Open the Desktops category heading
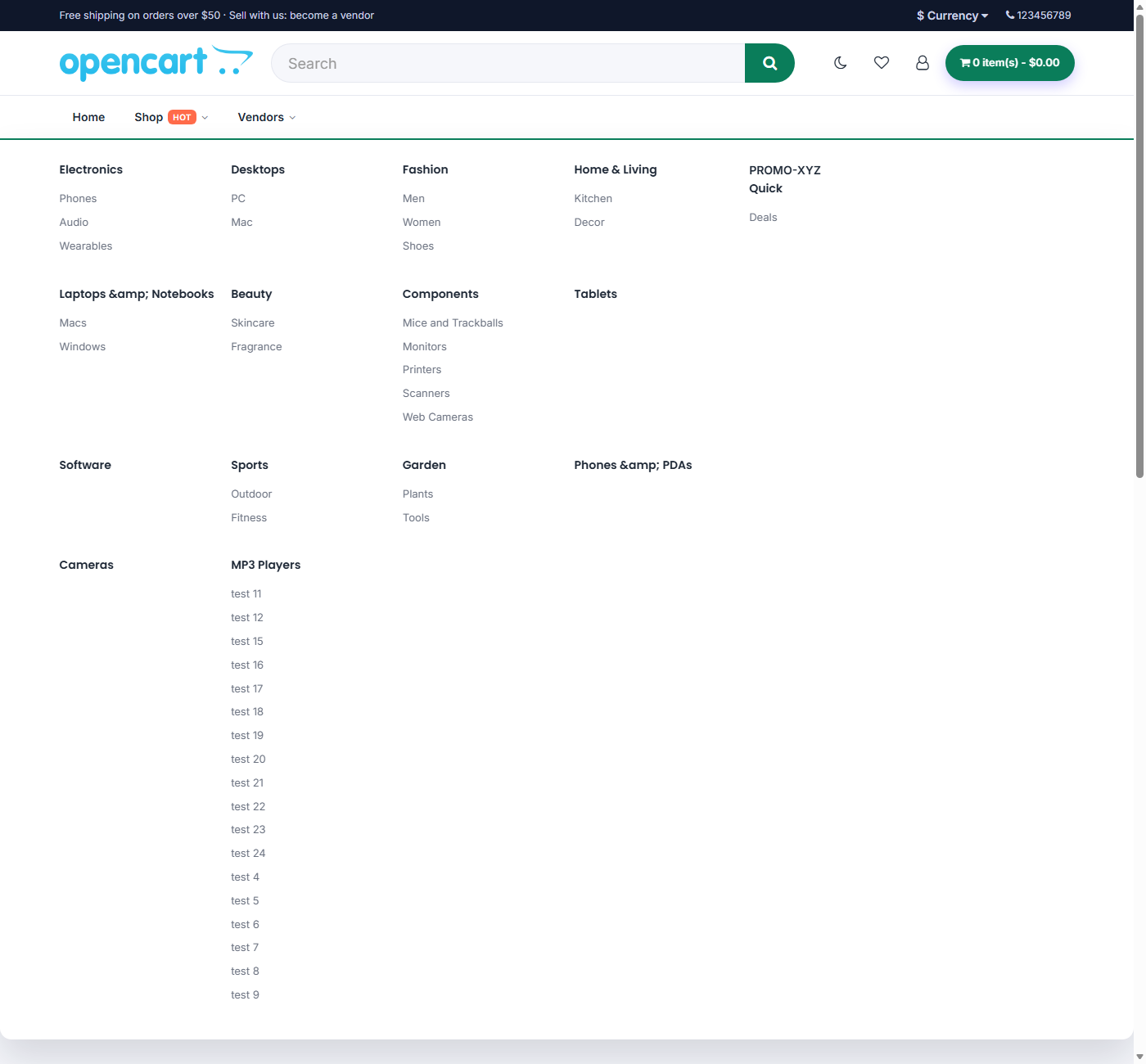 [258, 169]
